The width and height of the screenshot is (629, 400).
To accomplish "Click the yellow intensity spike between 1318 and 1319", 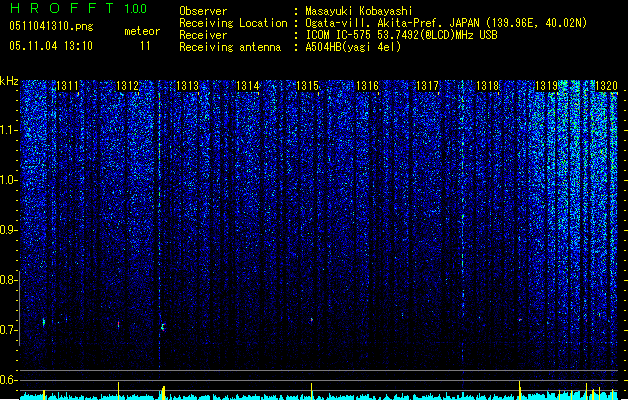I will [520, 390].
